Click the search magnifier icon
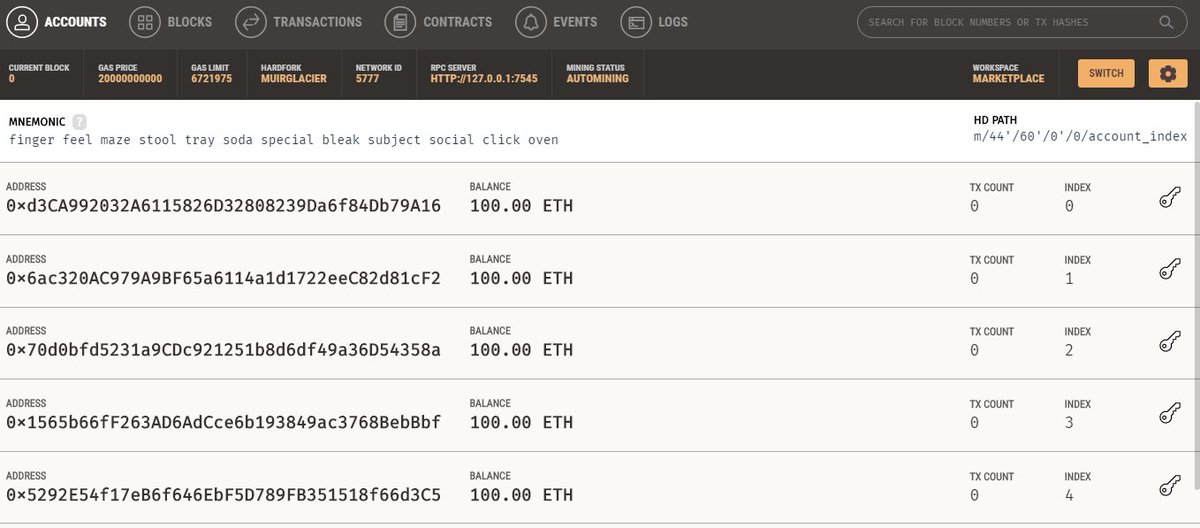Screen dimensions: 1200x528 [x=1166, y=22]
